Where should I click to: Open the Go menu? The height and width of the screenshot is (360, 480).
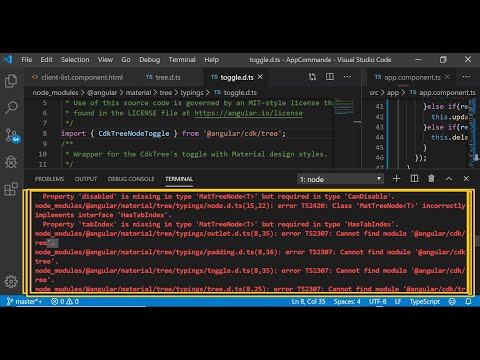point(126,60)
